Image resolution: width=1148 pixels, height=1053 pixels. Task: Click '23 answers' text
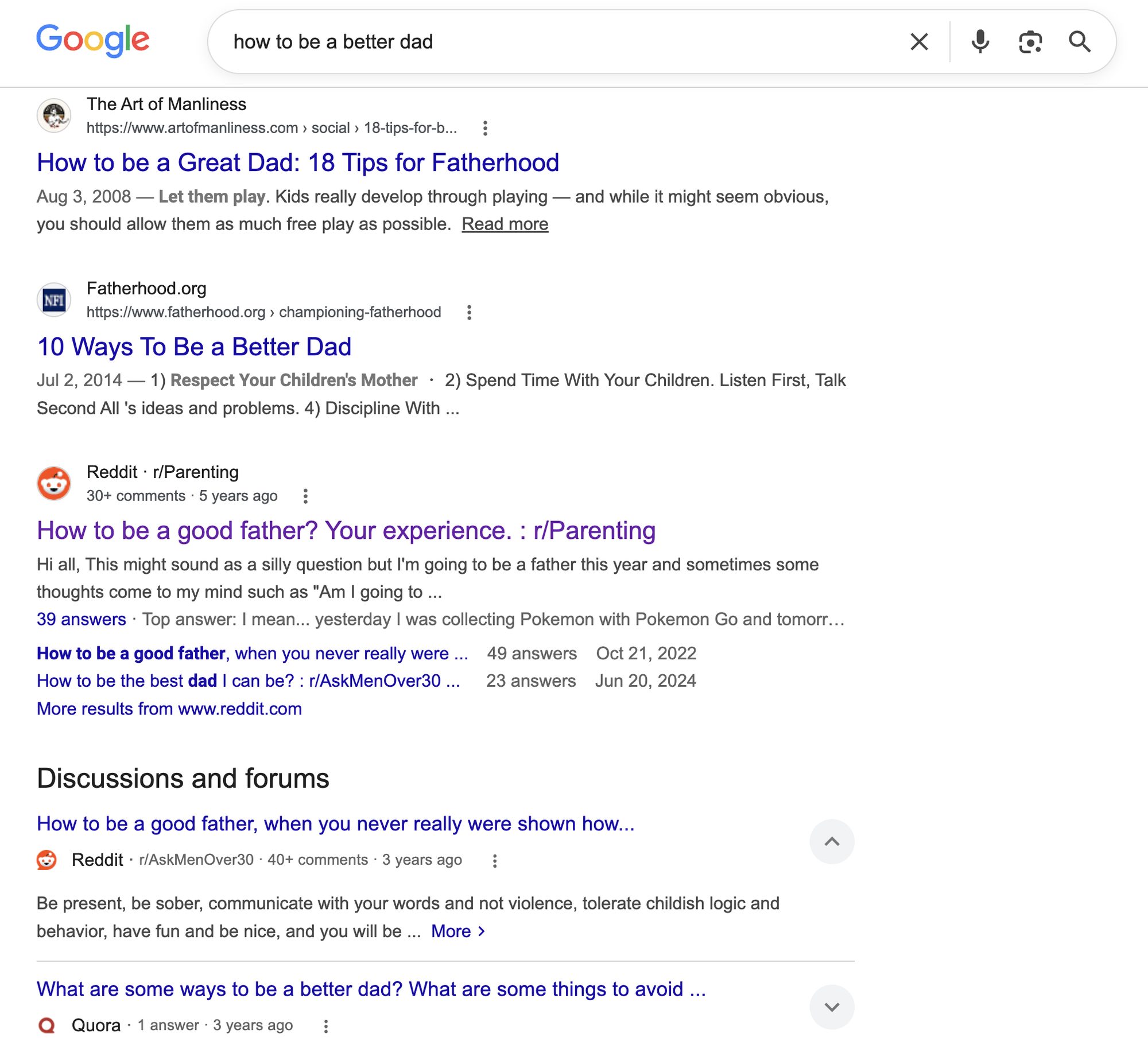tap(531, 681)
